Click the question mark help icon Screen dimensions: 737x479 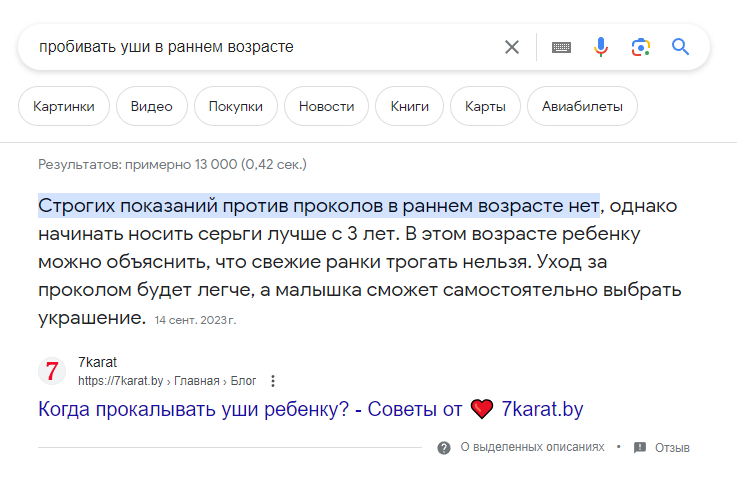[444, 448]
